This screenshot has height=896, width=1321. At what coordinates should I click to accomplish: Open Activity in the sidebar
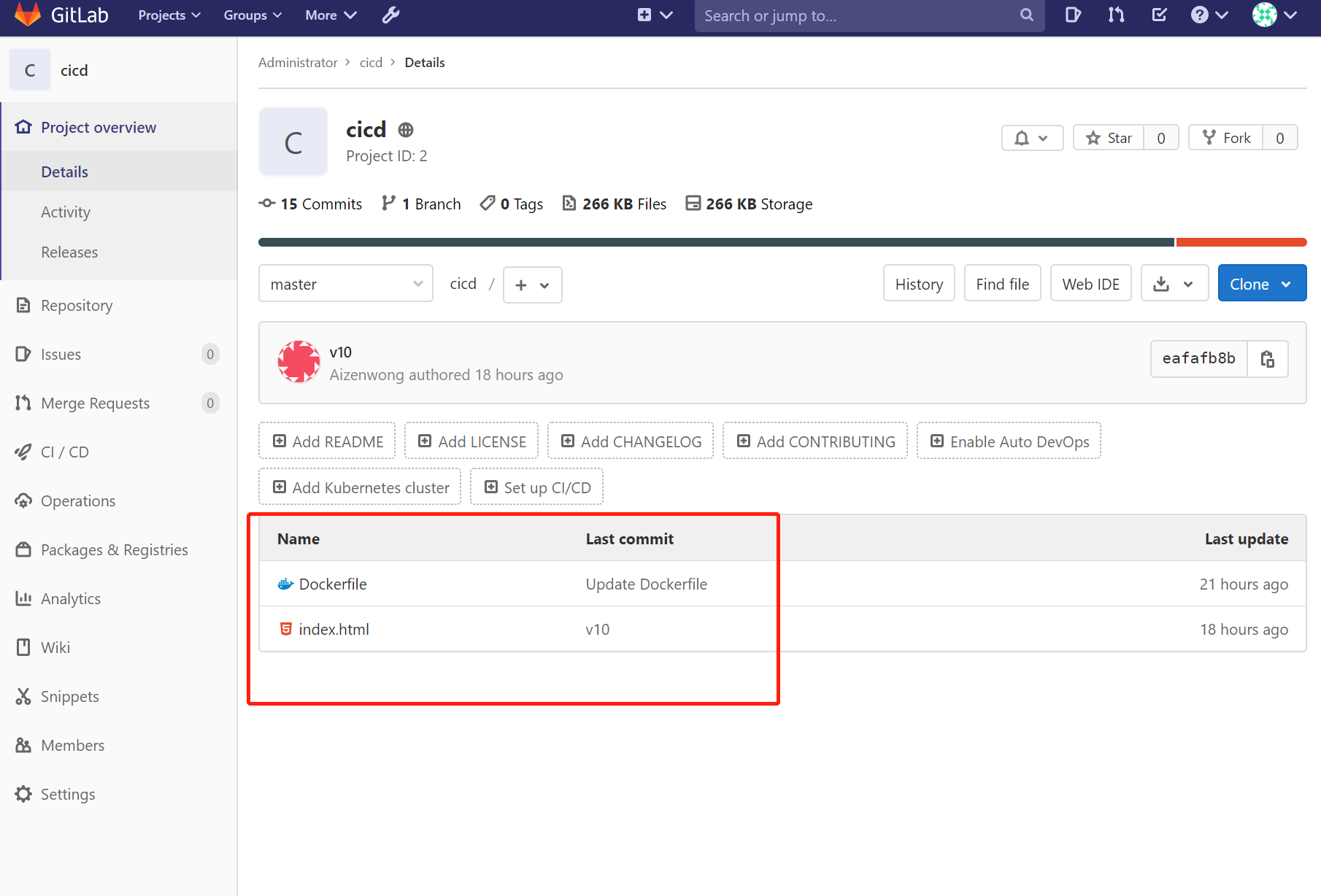pos(119,212)
